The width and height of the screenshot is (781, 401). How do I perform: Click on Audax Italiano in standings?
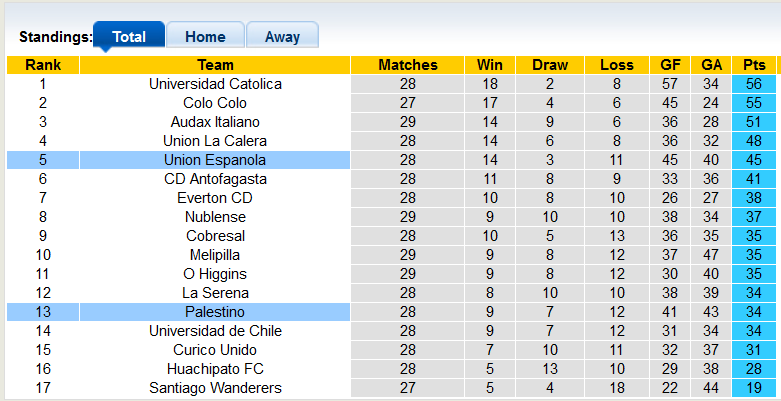coord(215,122)
